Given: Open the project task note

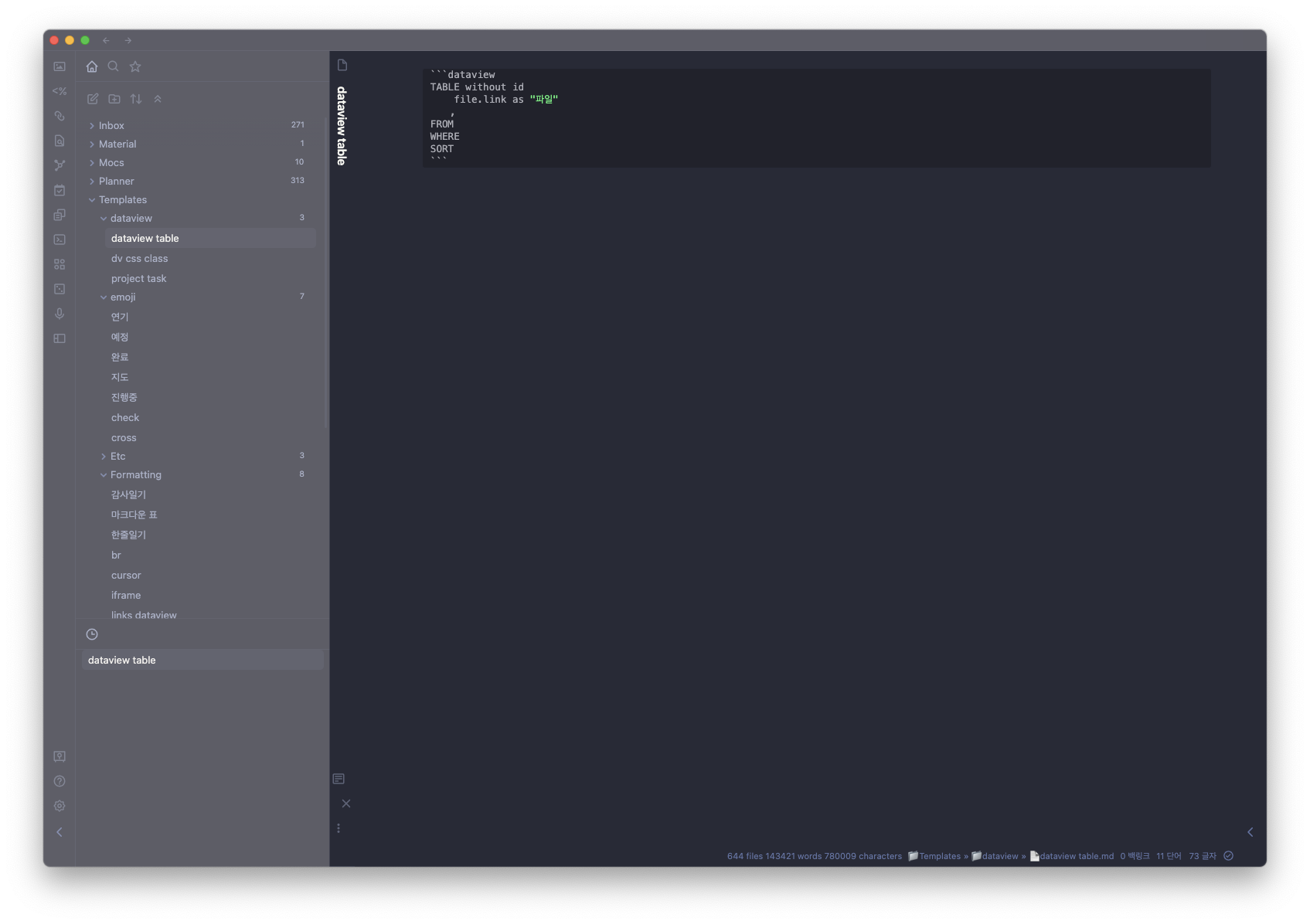Looking at the screenshot, I should tap(210, 278).
